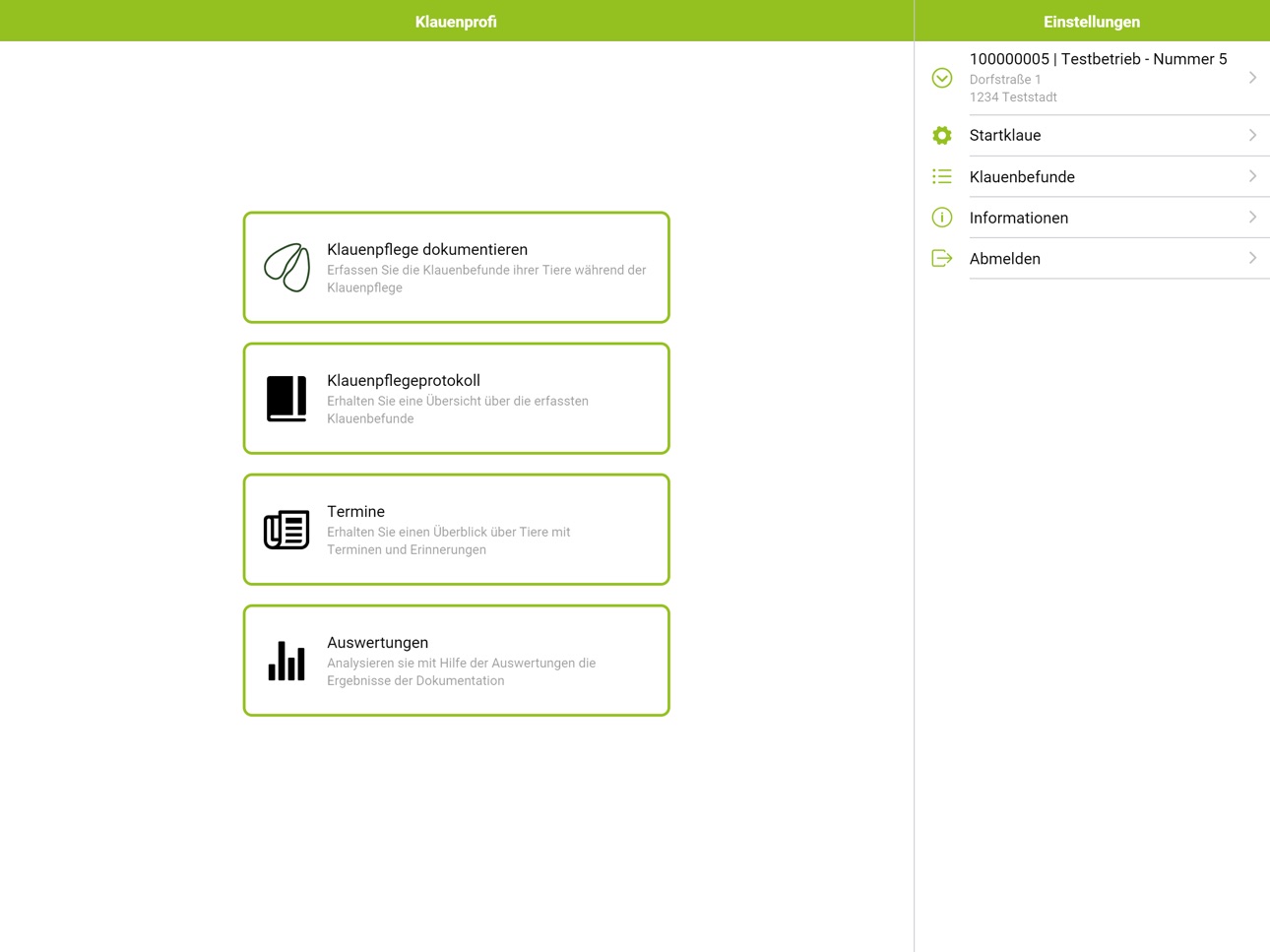Click the gear icon next to Startklaue
The height and width of the screenshot is (952, 1270).
pos(942,136)
